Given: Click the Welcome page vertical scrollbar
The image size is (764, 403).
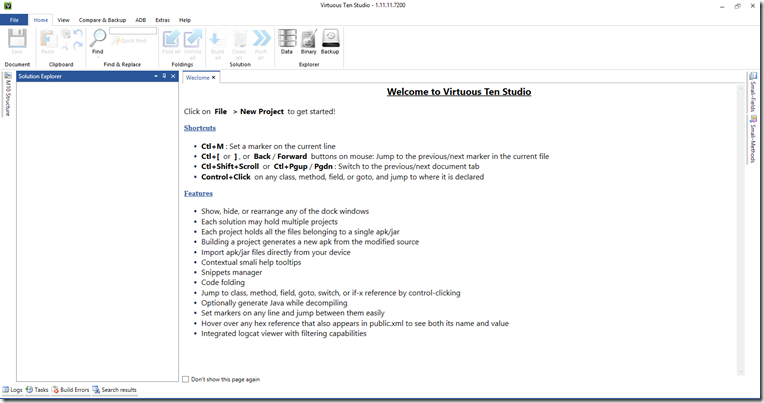Looking at the screenshot, I should point(741,229).
